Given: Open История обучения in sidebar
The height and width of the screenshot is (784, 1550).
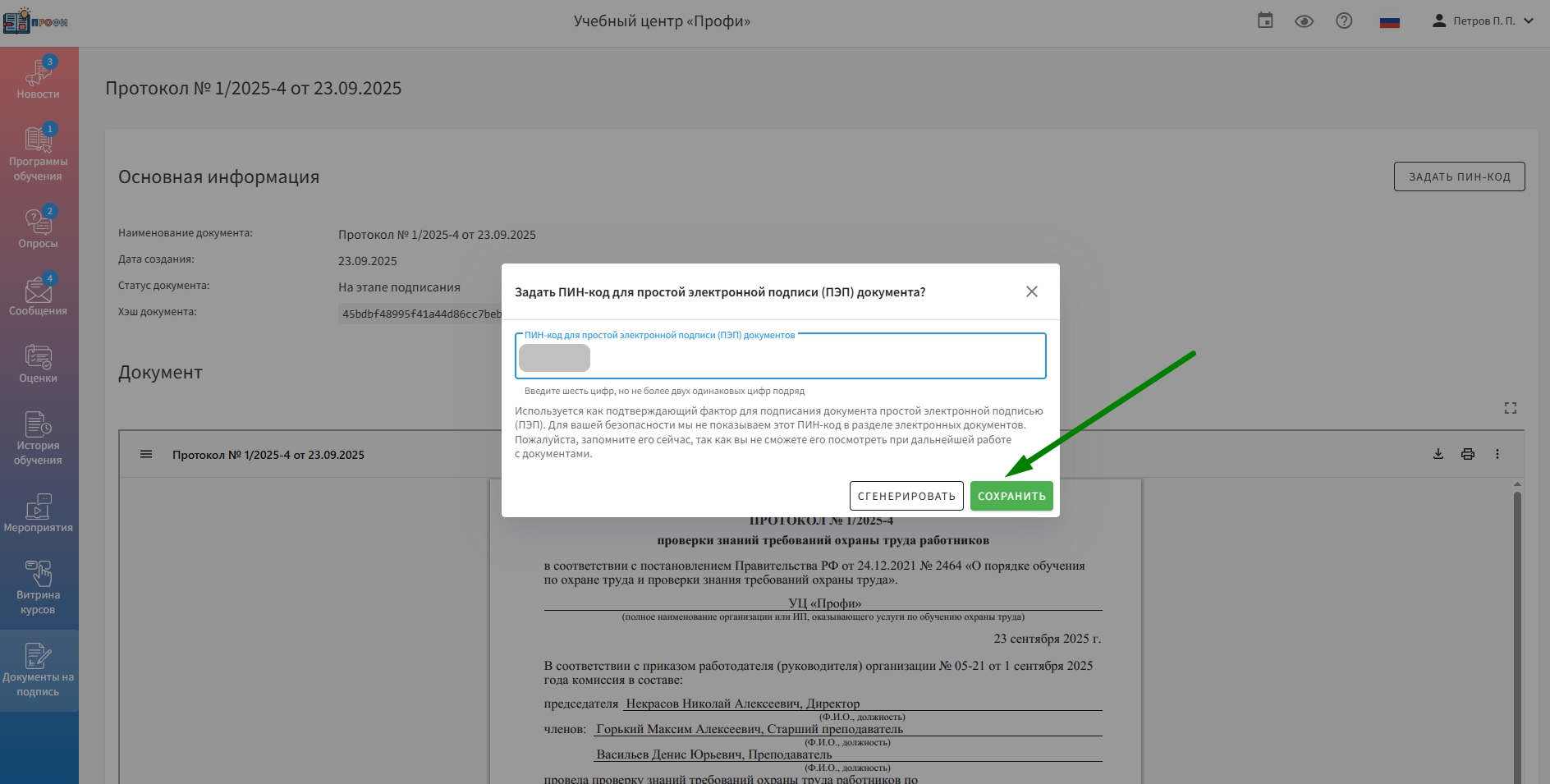Looking at the screenshot, I should pyautogui.click(x=39, y=438).
